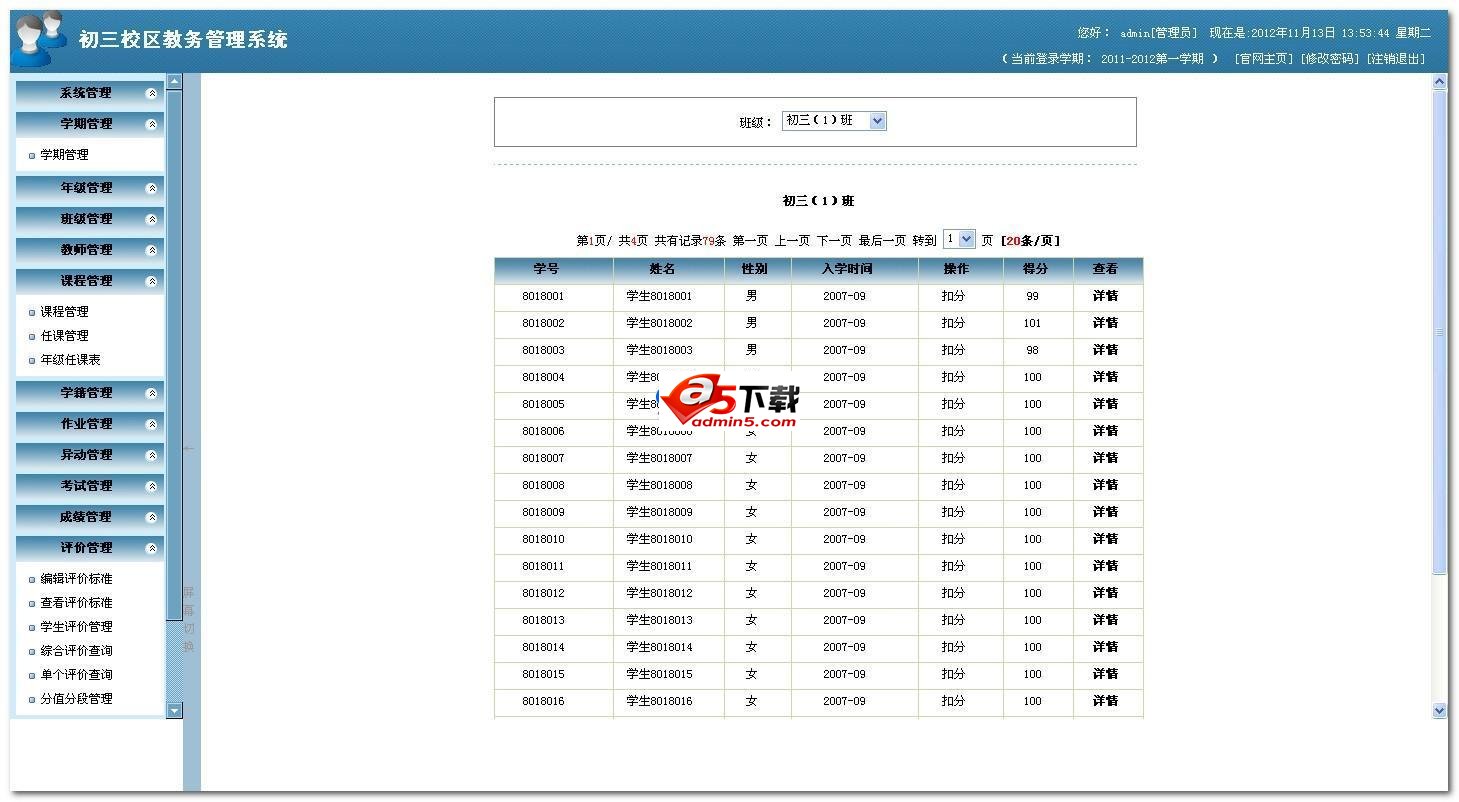Click 扣分 for student 8018001
1459x802 pixels.
[953, 297]
